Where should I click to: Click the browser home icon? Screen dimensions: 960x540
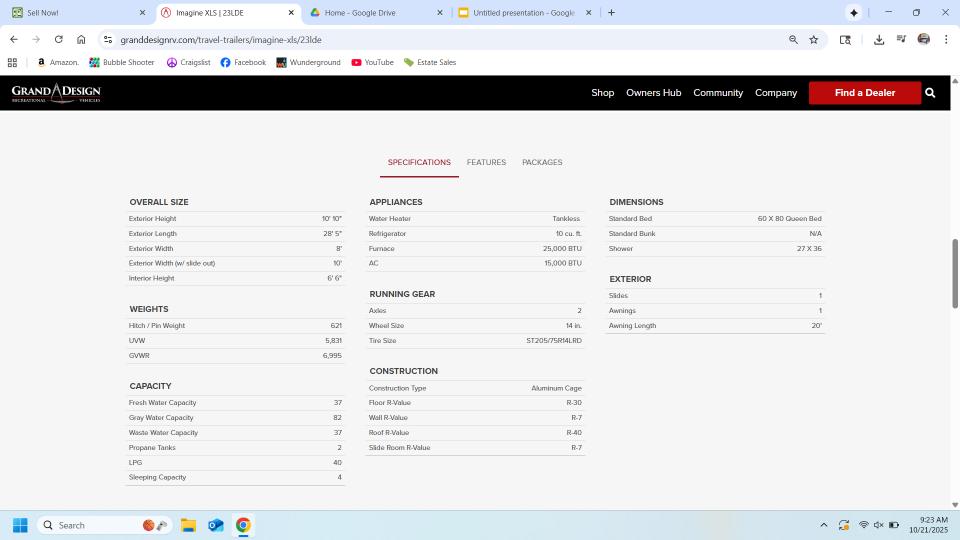tap(81, 40)
